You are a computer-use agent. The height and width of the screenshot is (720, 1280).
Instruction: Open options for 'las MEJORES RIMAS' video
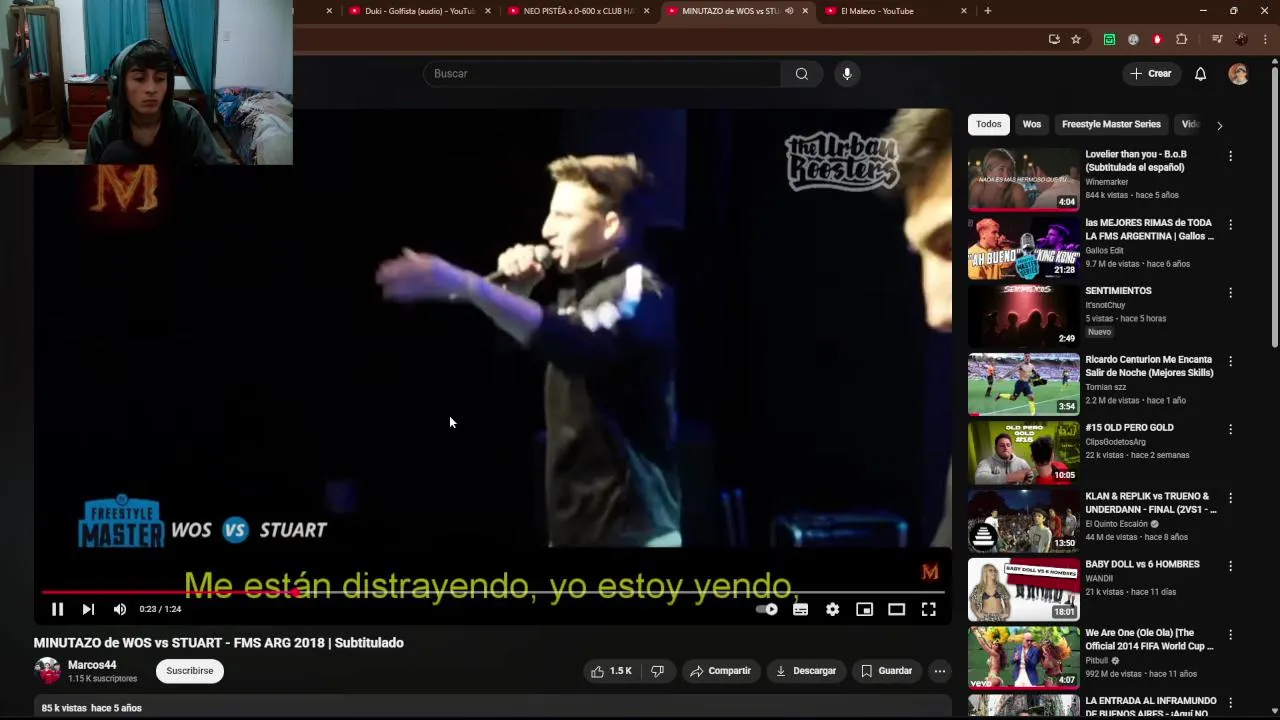pyautogui.click(x=1230, y=225)
